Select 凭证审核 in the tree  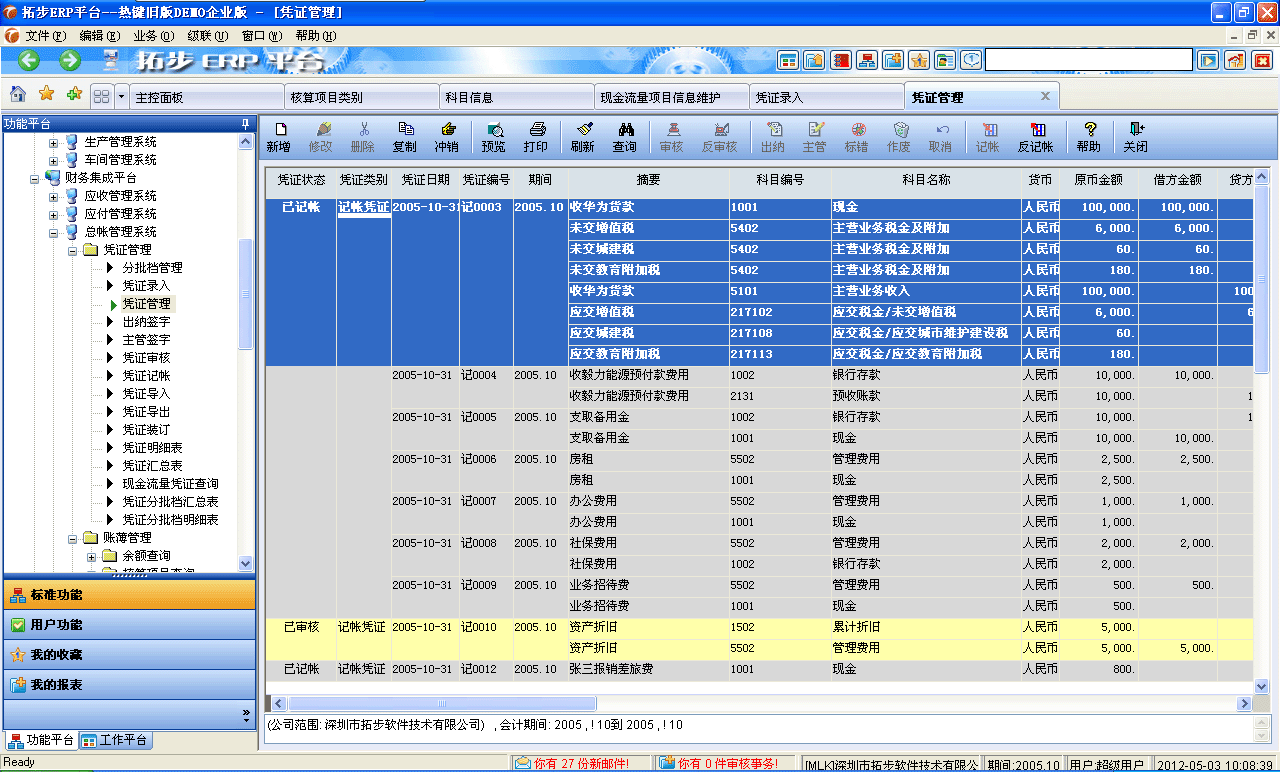click(146, 358)
